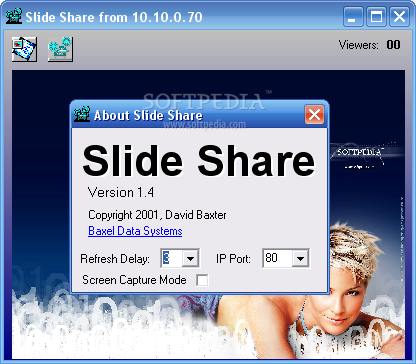This screenshot has width=416, height=364.
Task: Minimize the Slide Share main window
Action: 353,17
